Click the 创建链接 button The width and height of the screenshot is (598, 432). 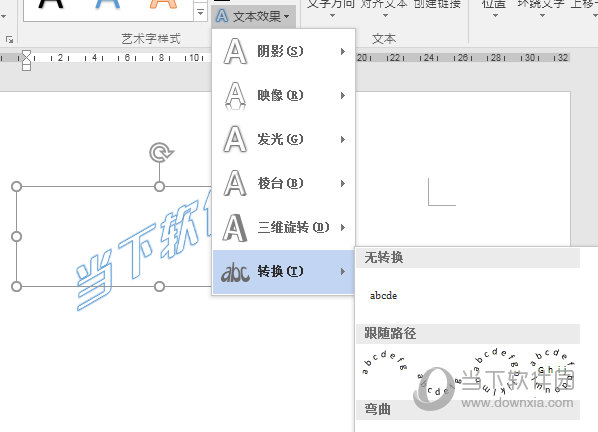[437, 4]
